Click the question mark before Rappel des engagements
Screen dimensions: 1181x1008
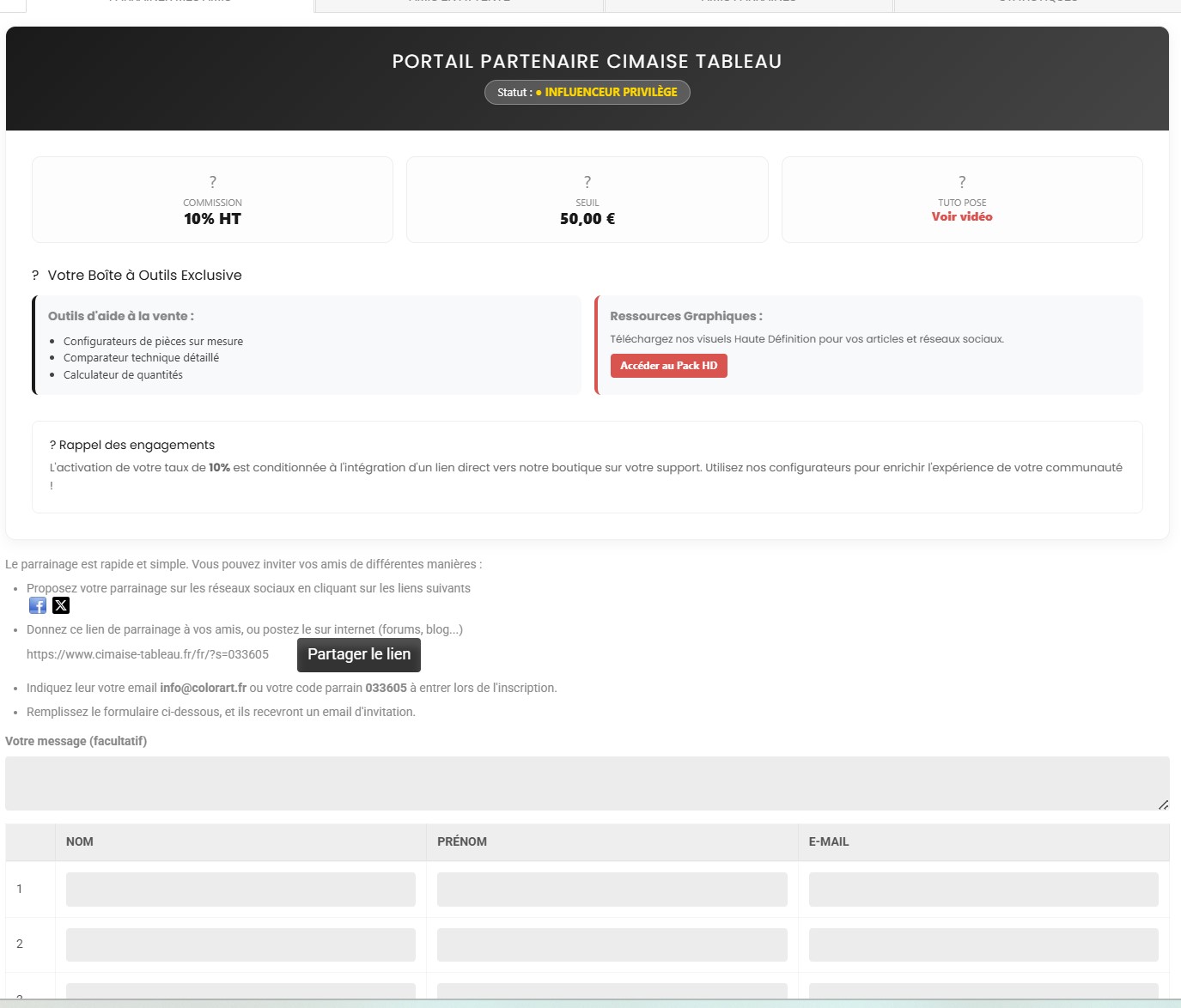pyautogui.click(x=55, y=444)
